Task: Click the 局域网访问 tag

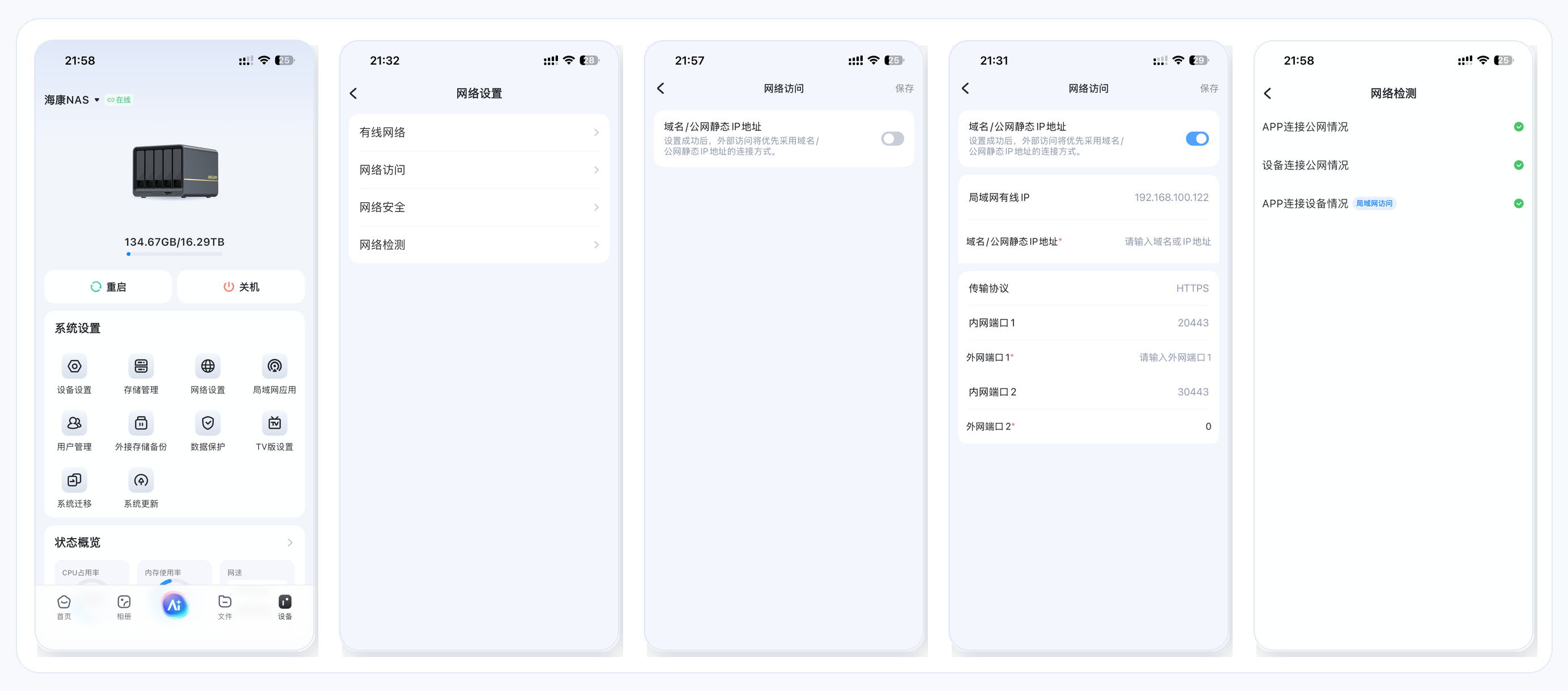Action: [1374, 203]
